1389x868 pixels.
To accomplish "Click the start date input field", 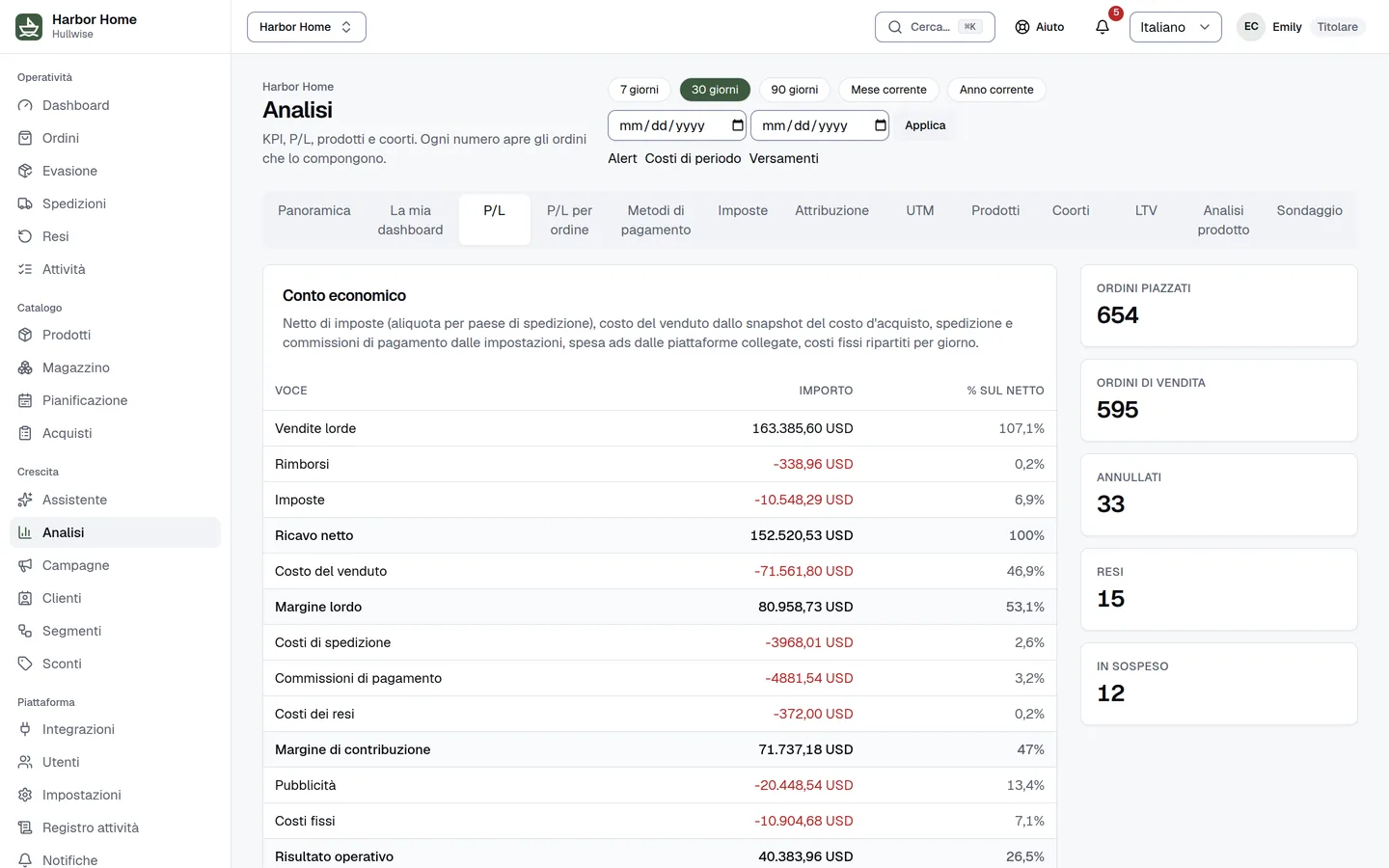I will [677, 125].
